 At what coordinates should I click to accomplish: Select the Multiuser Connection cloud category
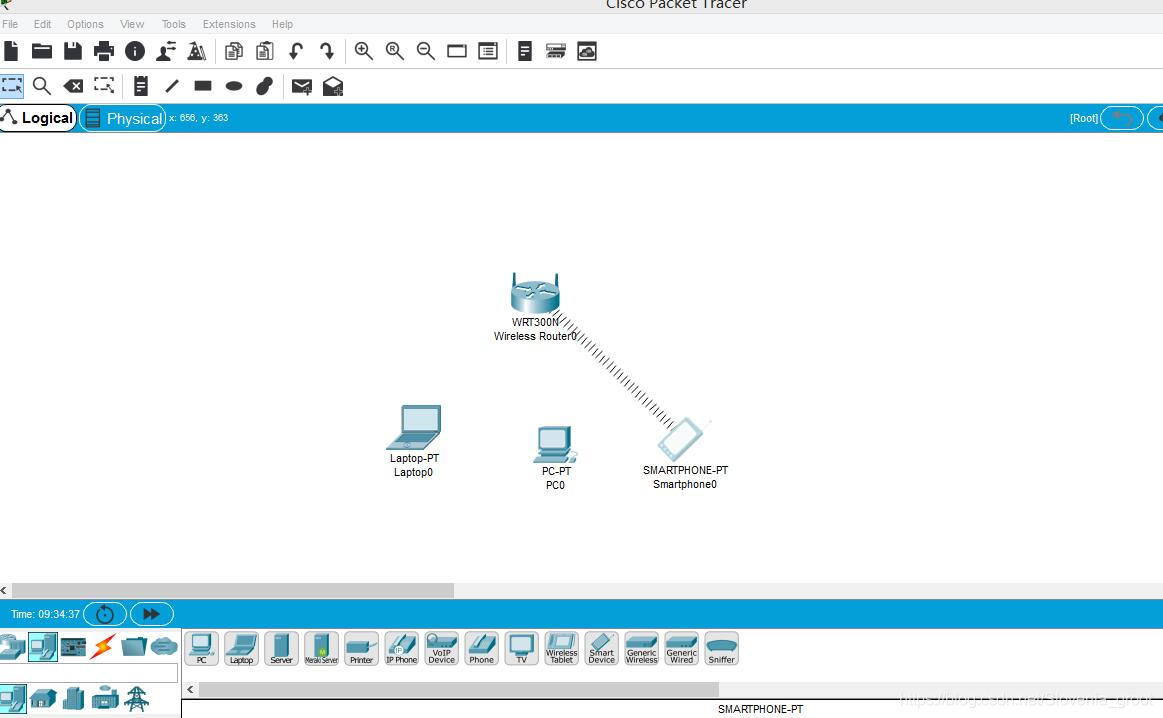pyautogui.click(x=164, y=647)
